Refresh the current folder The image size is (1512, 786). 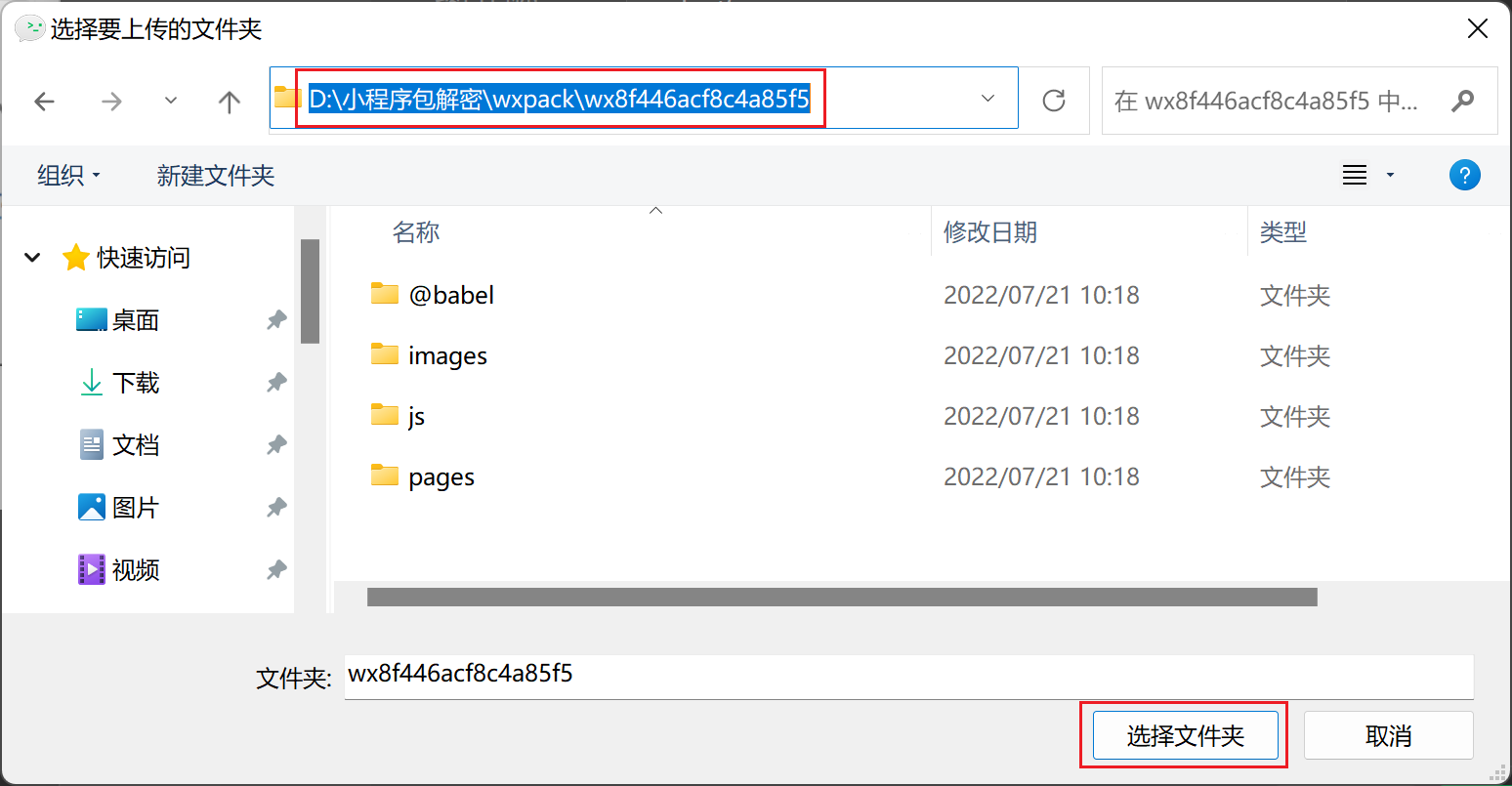[x=1054, y=100]
